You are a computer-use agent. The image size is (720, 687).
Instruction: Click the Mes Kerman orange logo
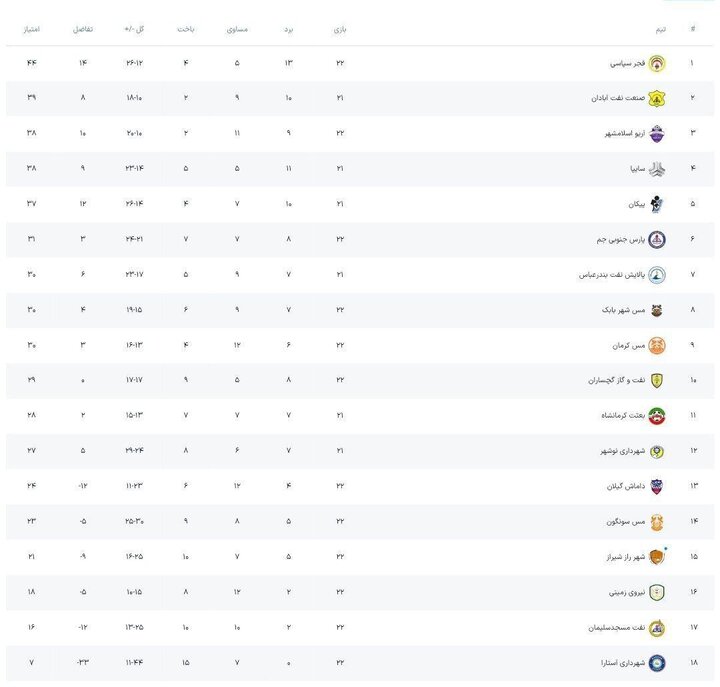(x=656, y=345)
